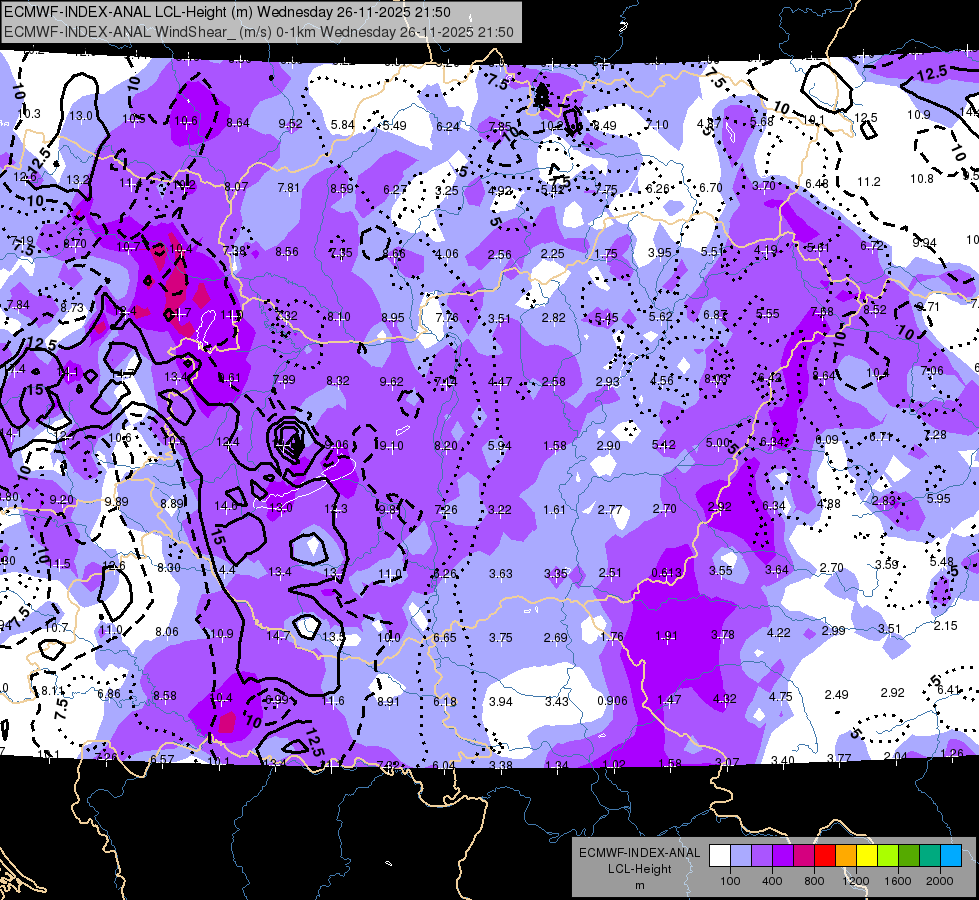Click the red legend swatch

(x=825, y=856)
